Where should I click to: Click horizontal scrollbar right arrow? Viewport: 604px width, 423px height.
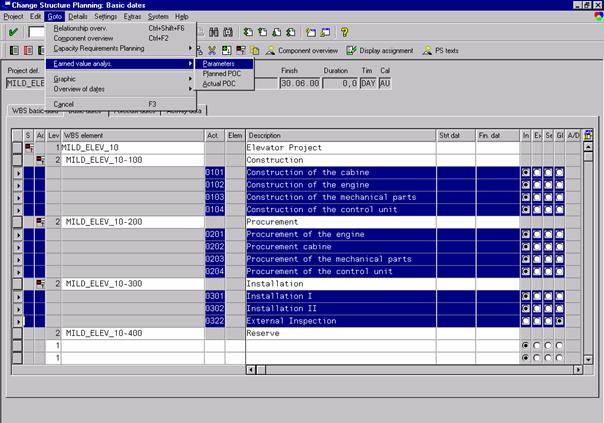578,370
